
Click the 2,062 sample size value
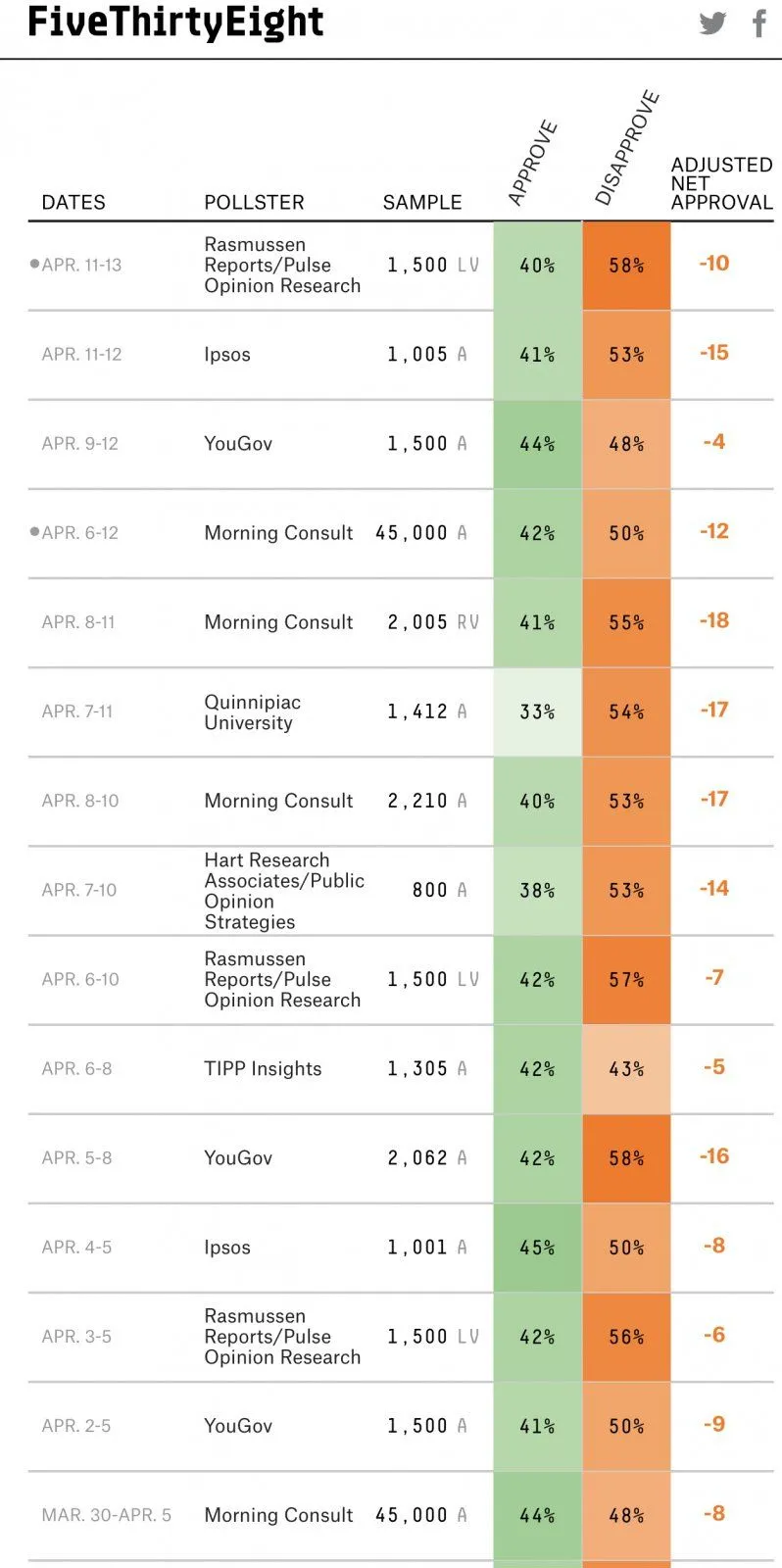tap(417, 1157)
